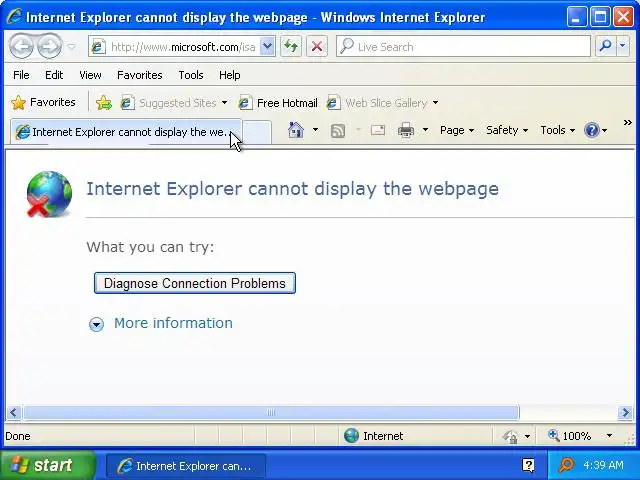Click the Internet zone status indicator
This screenshot has width=640, height=480.
(x=373, y=436)
